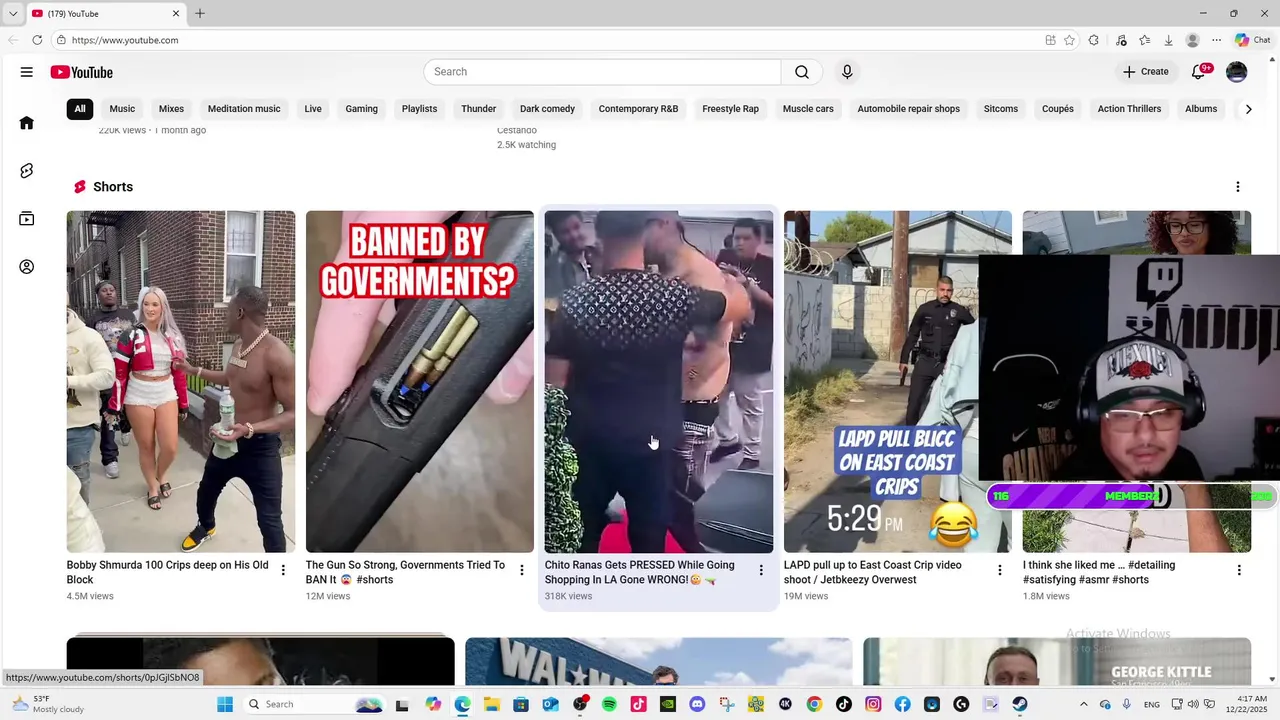Select the All filter chip
The image size is (1280, 720).
(x=80, y=109)
